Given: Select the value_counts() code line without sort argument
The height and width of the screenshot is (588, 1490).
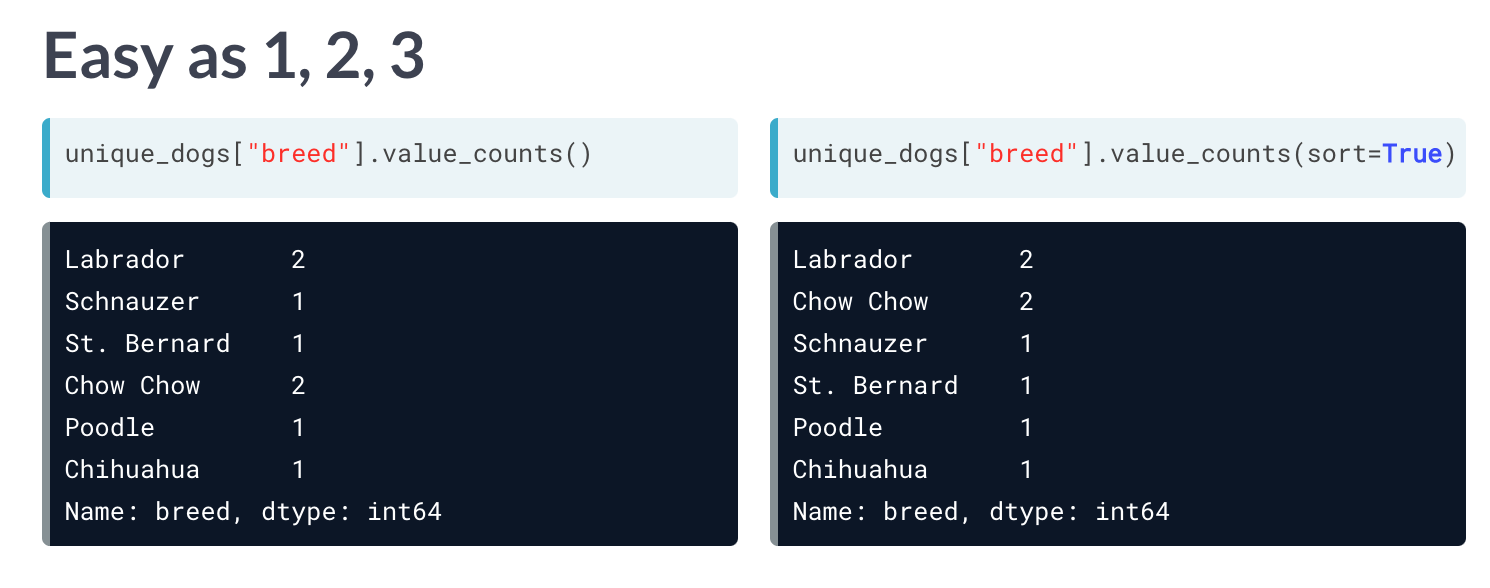Looking at the screenshot, I should coord(328,154).
